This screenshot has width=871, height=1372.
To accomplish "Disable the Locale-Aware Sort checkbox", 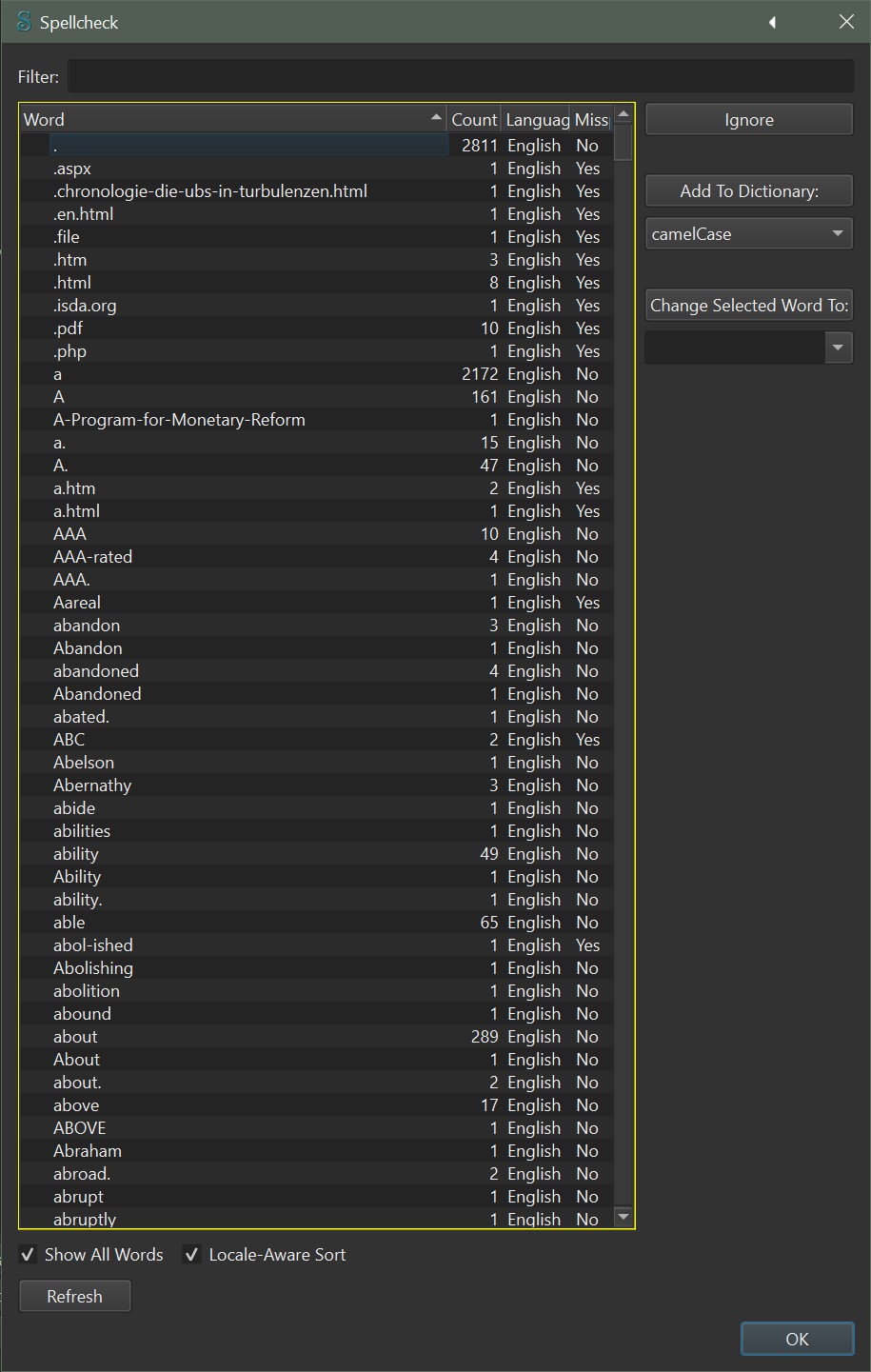I will (x=192, y=1255).
